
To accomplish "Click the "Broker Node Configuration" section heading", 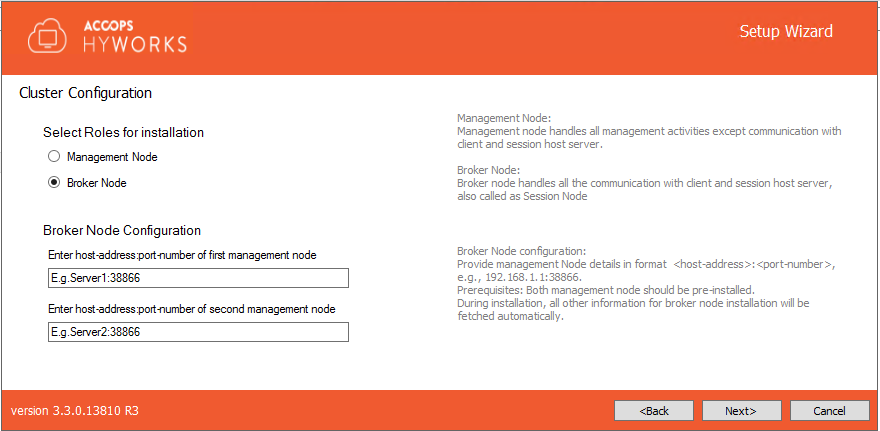I will point(122,230).
